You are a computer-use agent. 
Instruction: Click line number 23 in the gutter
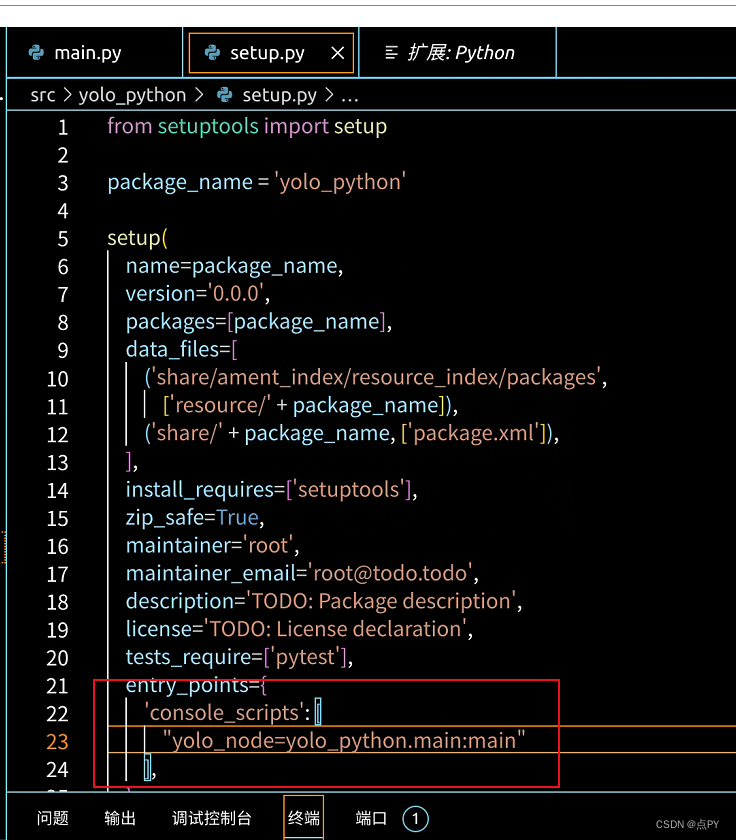pos(57,742)
